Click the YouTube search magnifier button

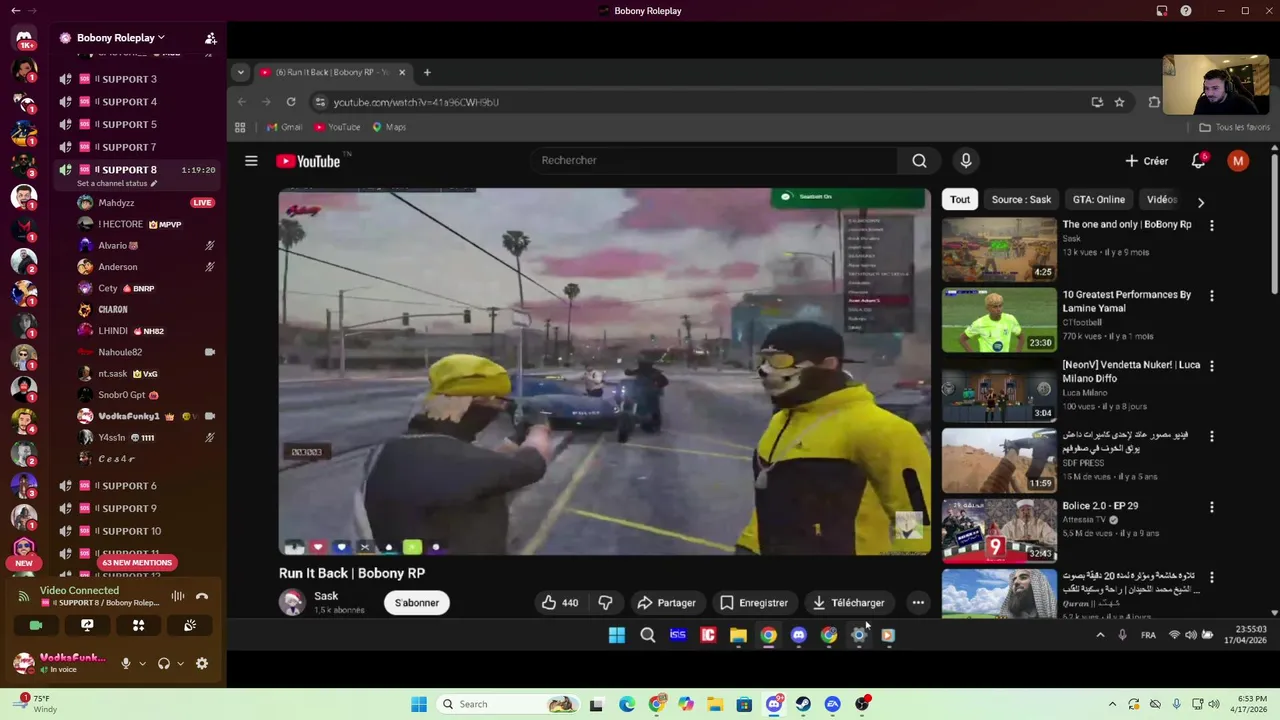pos(919,160)
